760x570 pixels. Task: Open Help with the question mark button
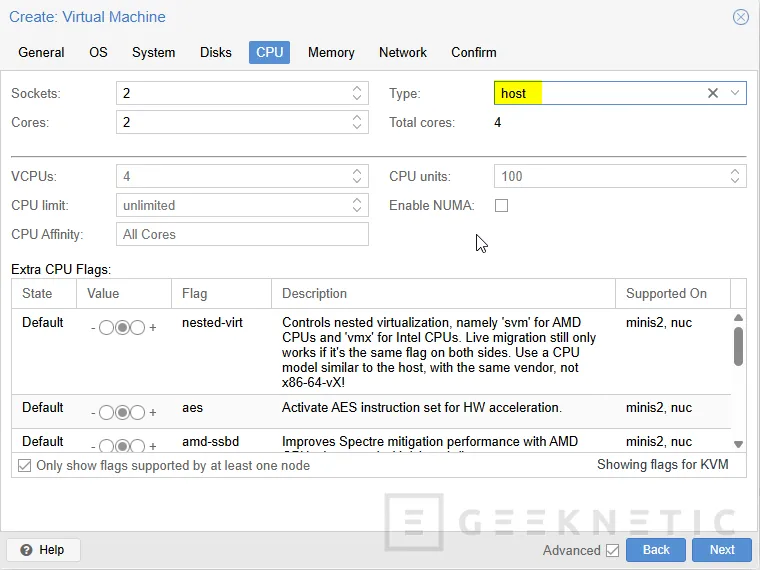[x=43, y=550]
